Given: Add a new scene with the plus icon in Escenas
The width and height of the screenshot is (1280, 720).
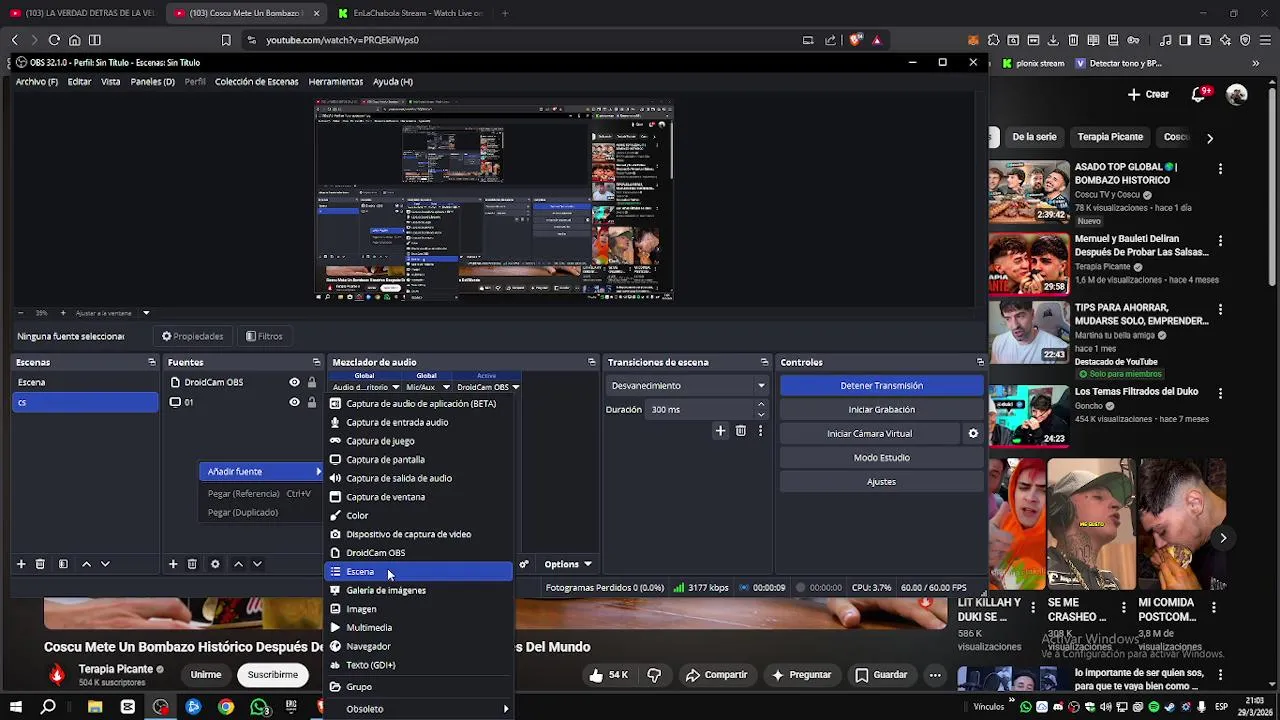Looking at the screenshot, I should tap(21, 564).
